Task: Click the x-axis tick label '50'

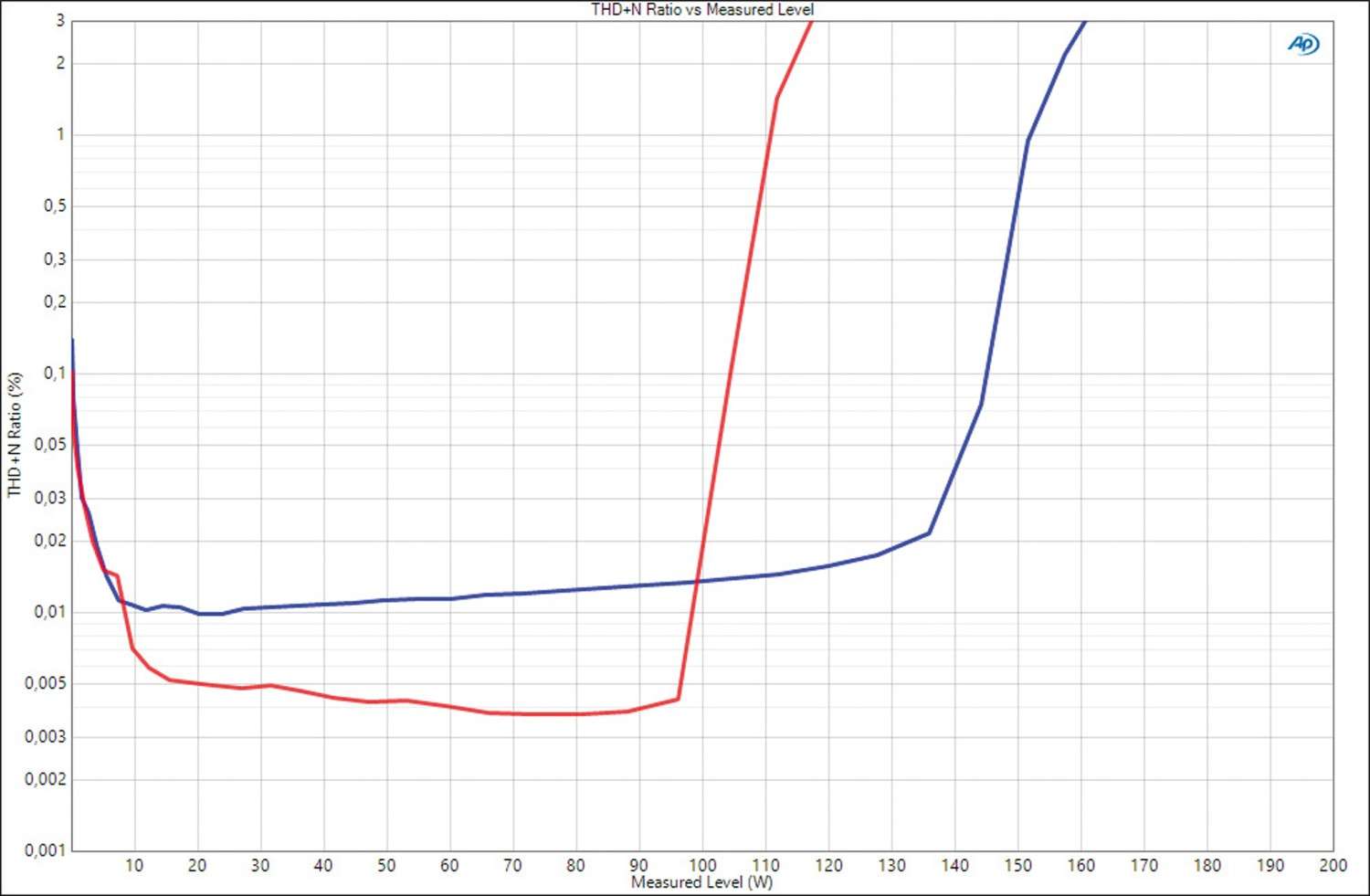Action: [x=386, y=865]
